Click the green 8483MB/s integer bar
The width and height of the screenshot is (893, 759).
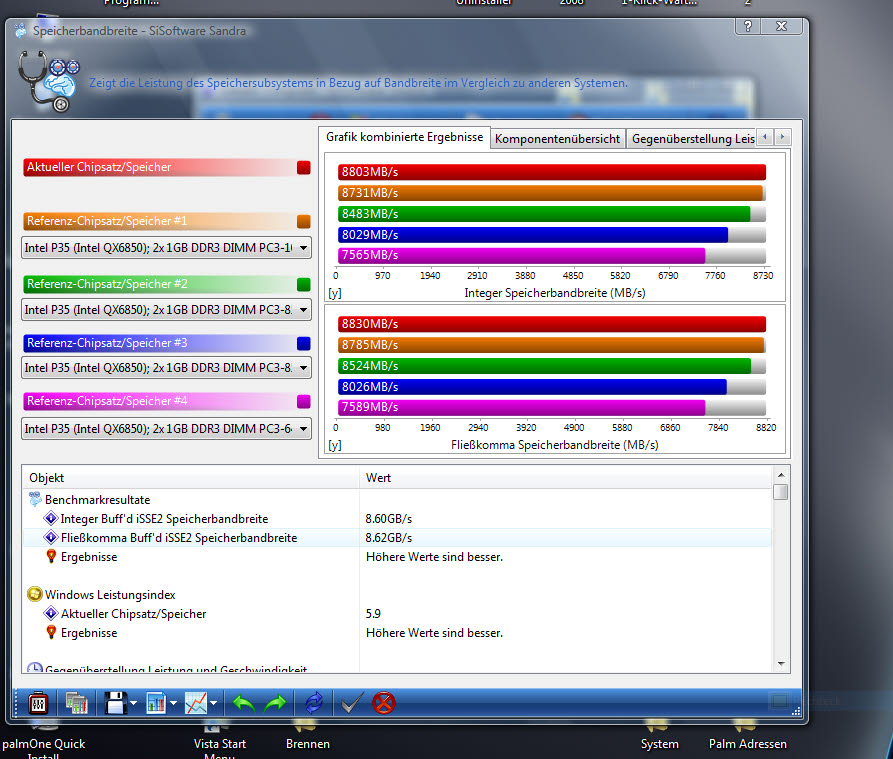pos(544,214)
